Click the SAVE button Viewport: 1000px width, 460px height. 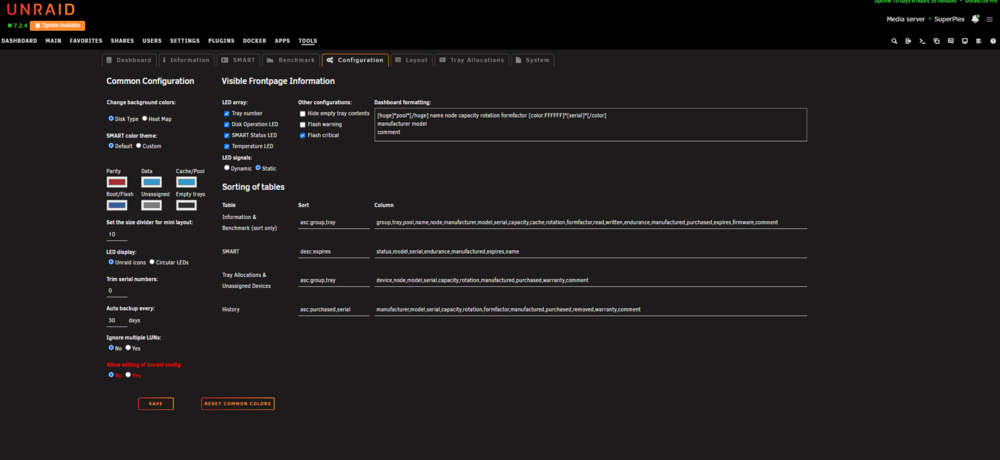click(156, 404)
